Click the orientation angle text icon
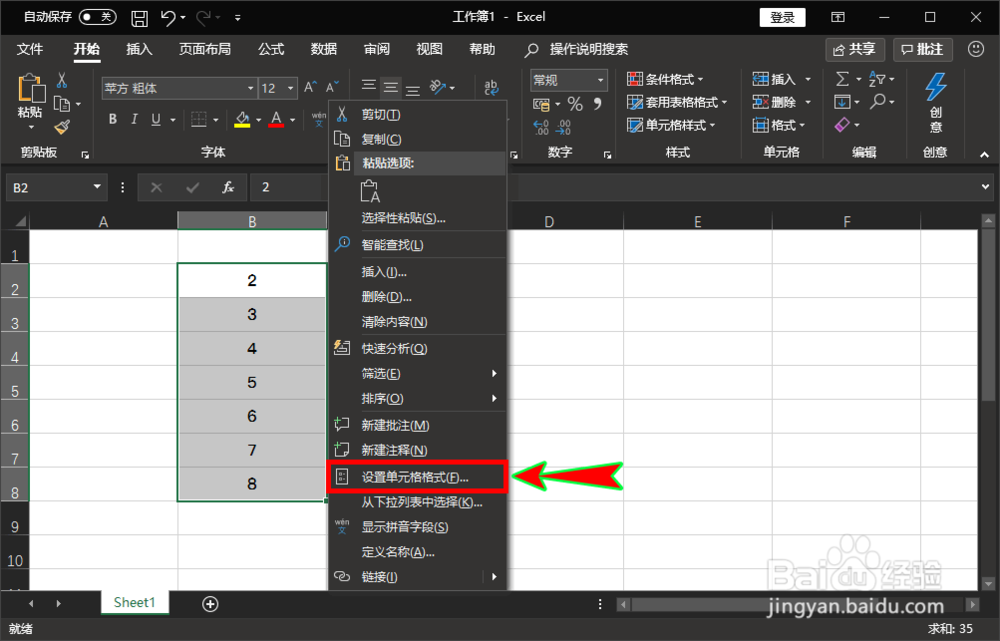The image size is (1000, 641). pyautogui.click(x=438, y=87)
